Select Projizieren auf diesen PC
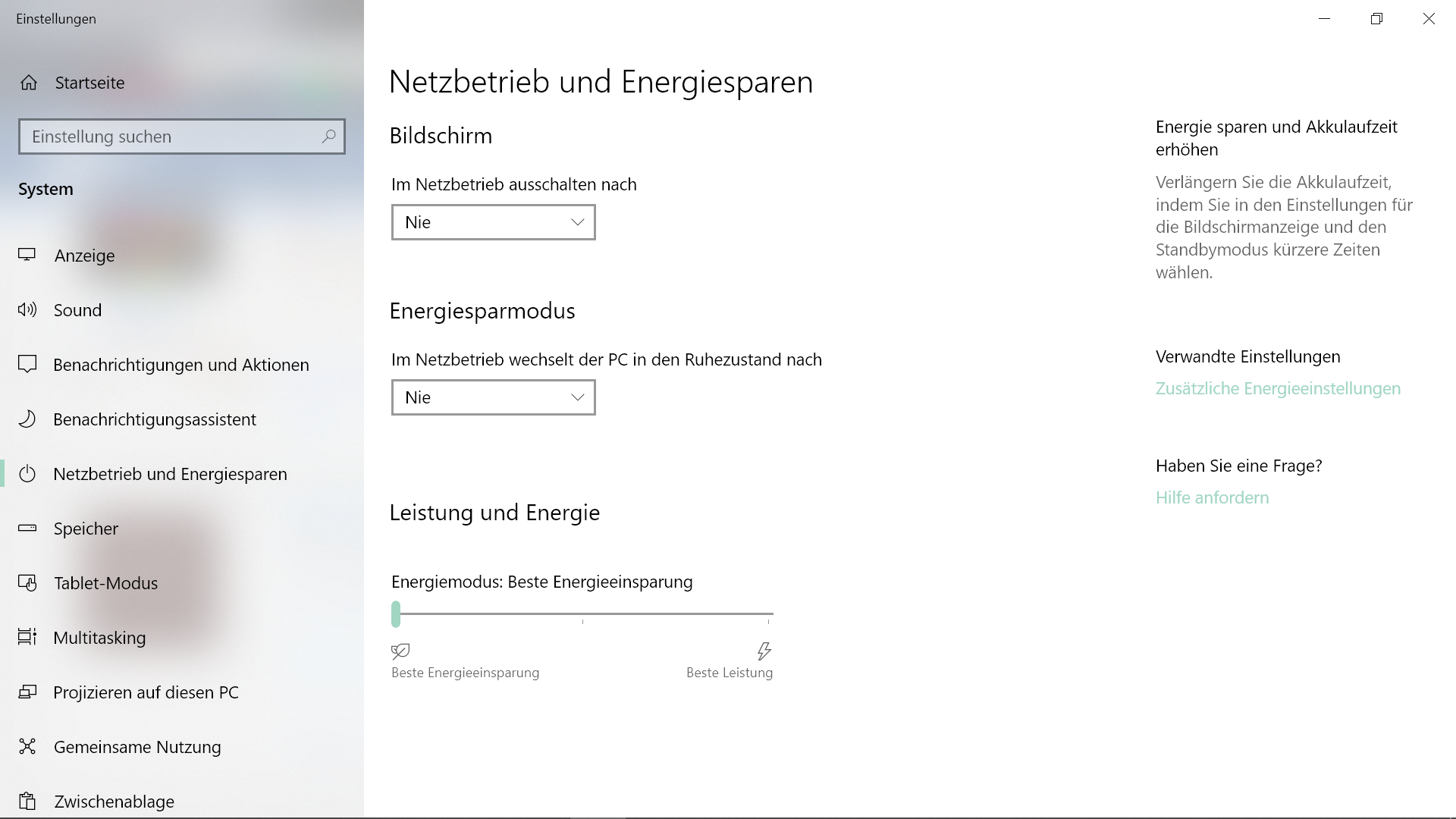 coord(146,692)
